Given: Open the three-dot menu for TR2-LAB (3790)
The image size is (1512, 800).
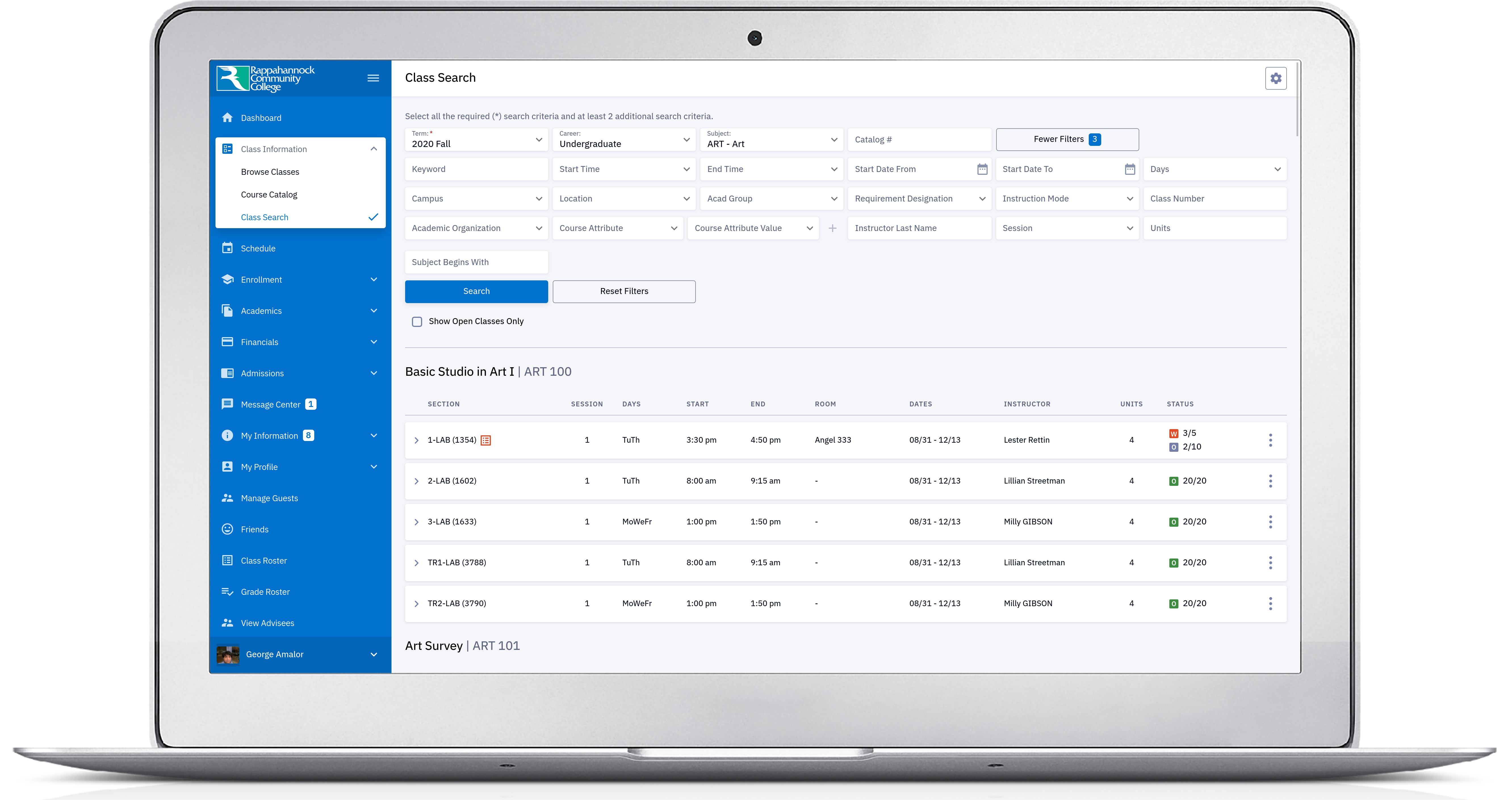Looking at the screenshot, I should coord(1270,603).
